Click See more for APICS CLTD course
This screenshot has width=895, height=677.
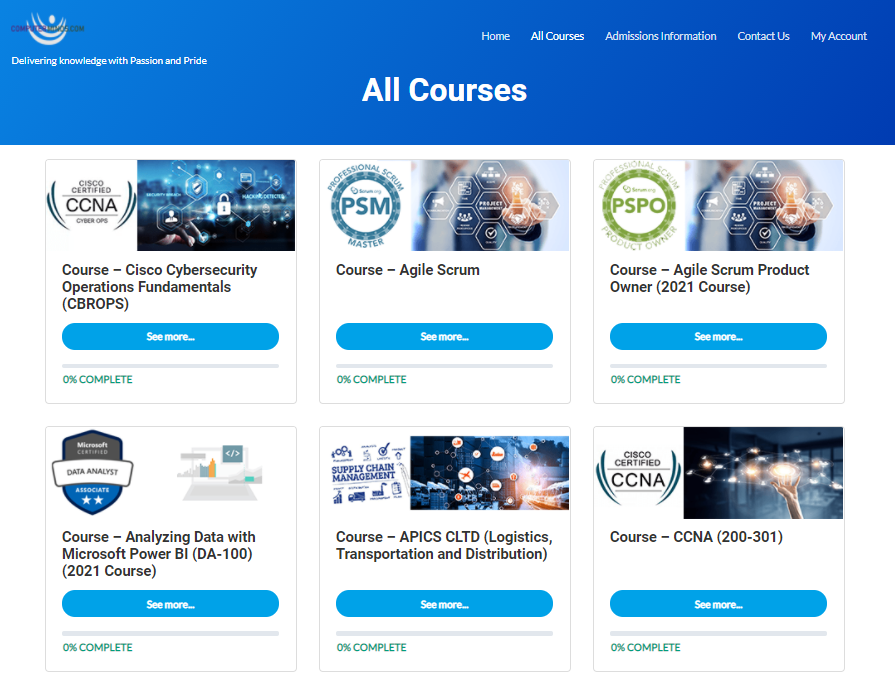(x=444, y=603)
